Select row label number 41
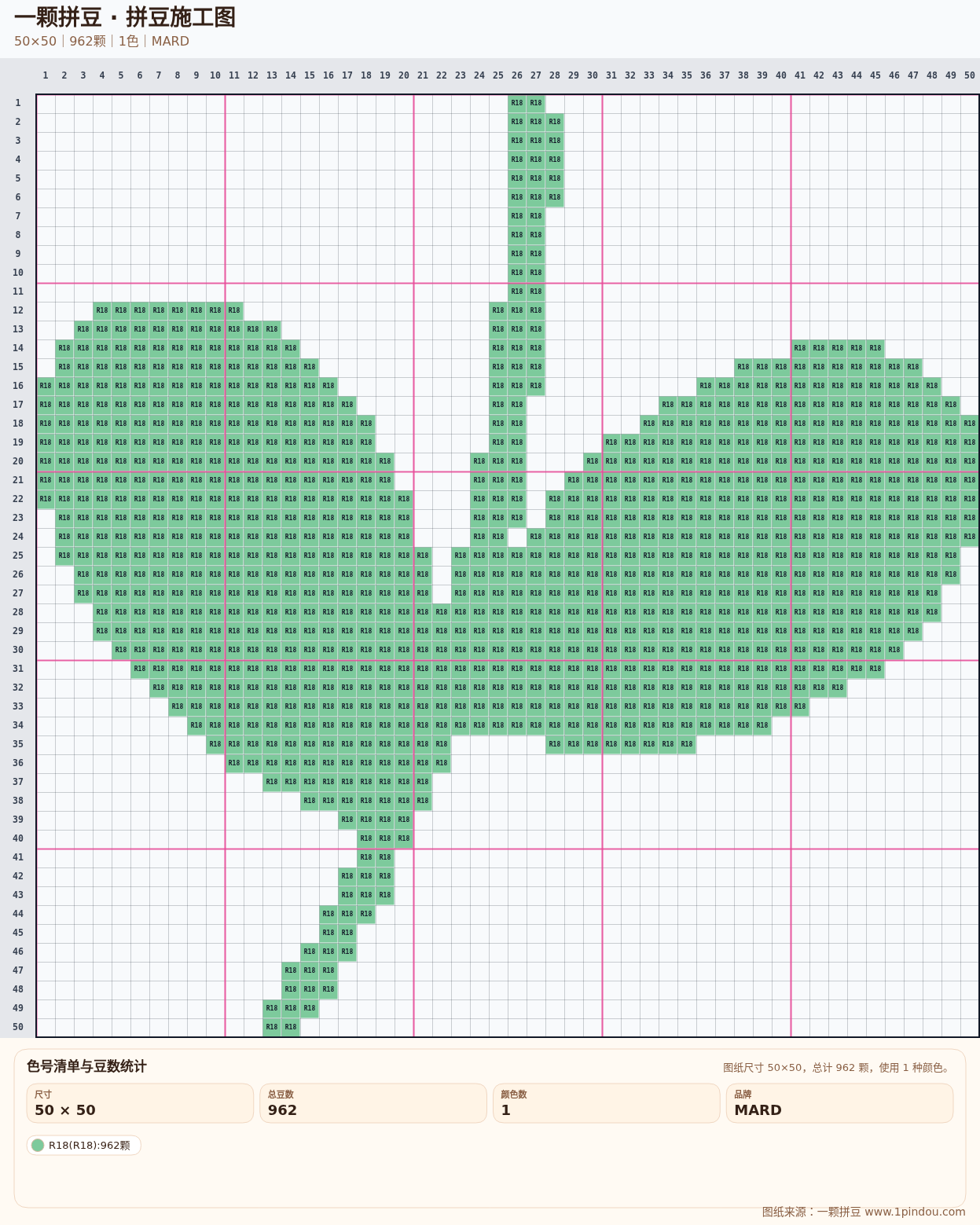Image resolution: width=980 pixels, height=1225 pixels. 18,857
